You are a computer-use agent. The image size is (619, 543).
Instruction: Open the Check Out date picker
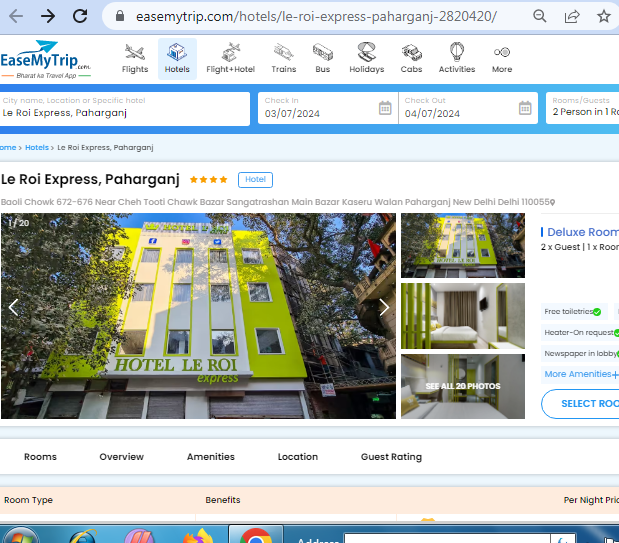point(467,109)
